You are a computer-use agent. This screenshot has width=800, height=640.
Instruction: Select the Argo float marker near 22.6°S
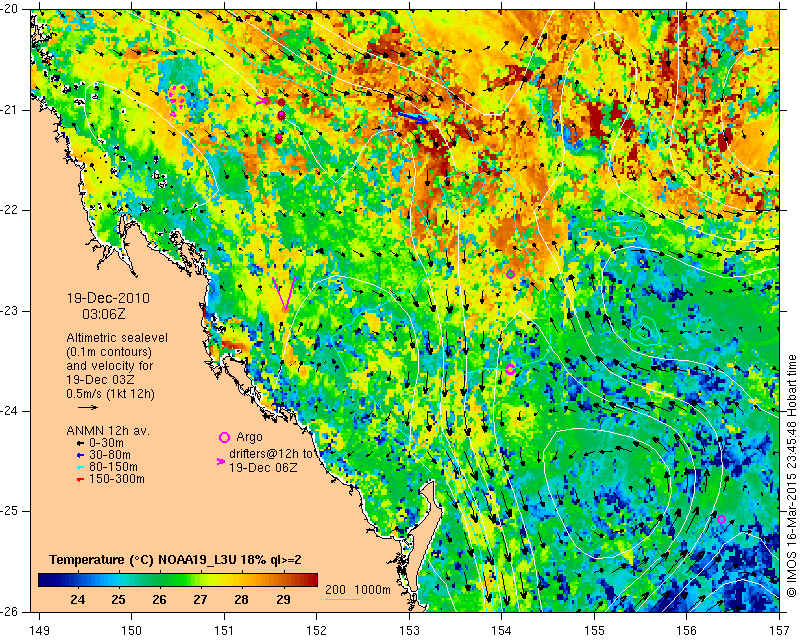511,274
